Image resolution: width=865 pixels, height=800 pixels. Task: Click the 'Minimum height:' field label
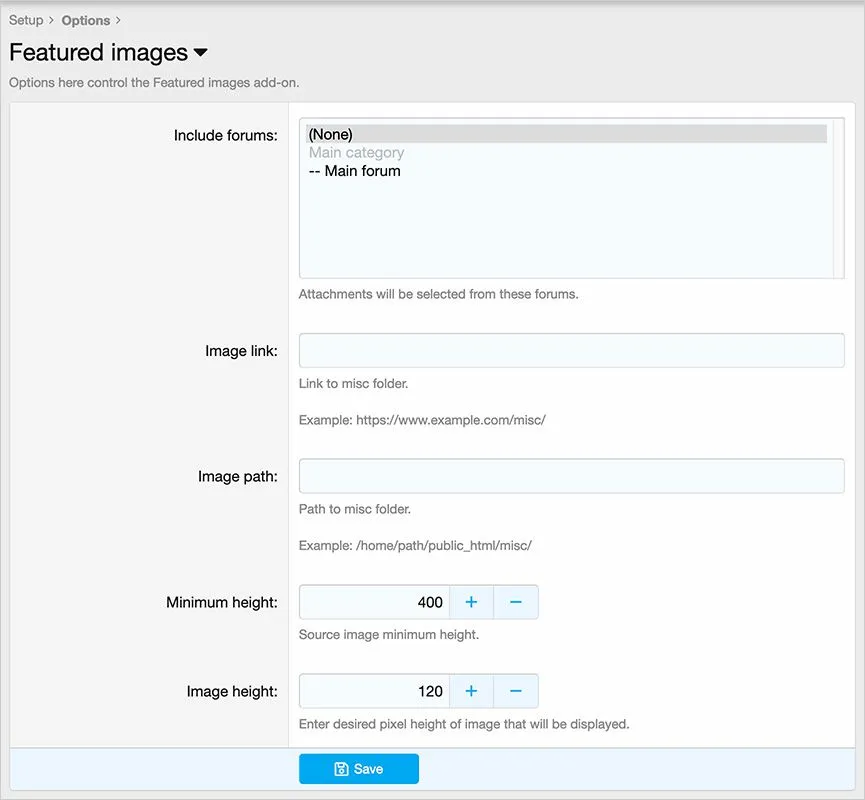[221, 603]
